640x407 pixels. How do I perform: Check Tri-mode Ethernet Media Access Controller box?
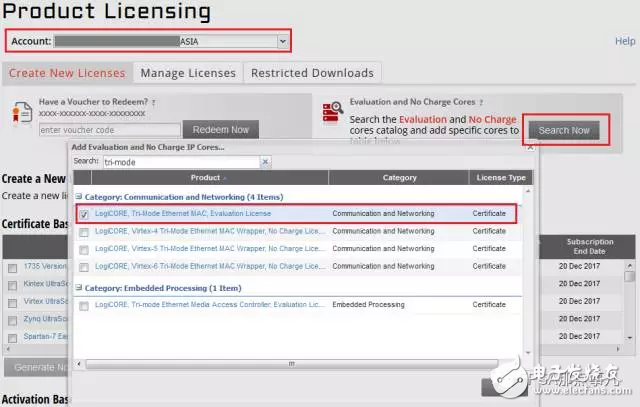[x=85, y=304]
